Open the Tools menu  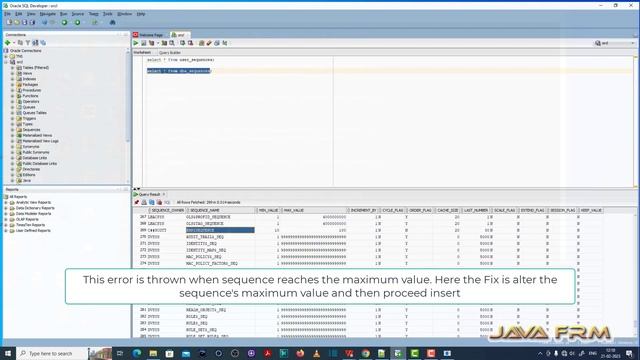107,14
